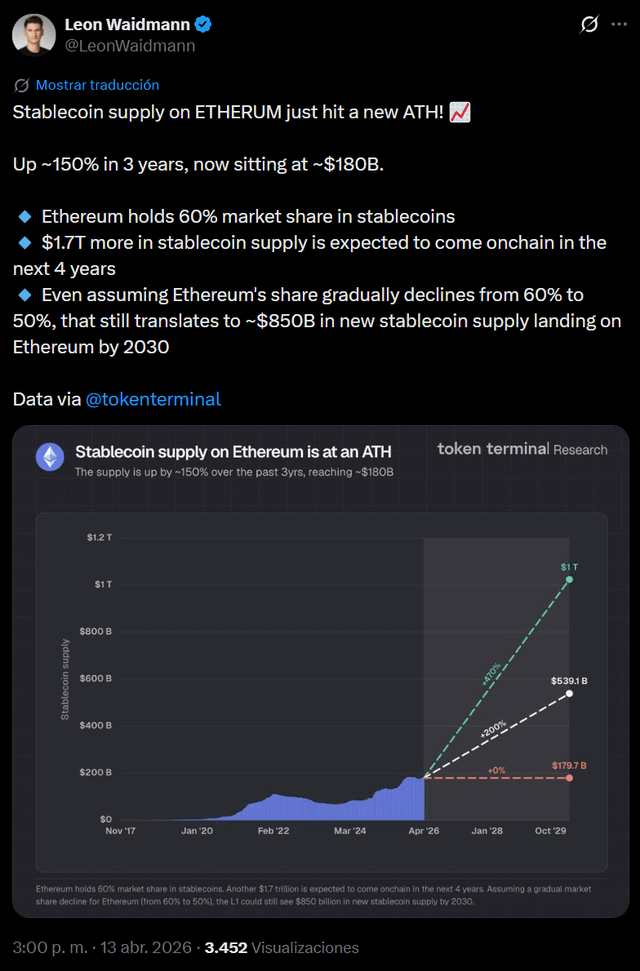640x971 pixels.
Task: Click the Grok icon on the post
Action: [x=589, y=24]
